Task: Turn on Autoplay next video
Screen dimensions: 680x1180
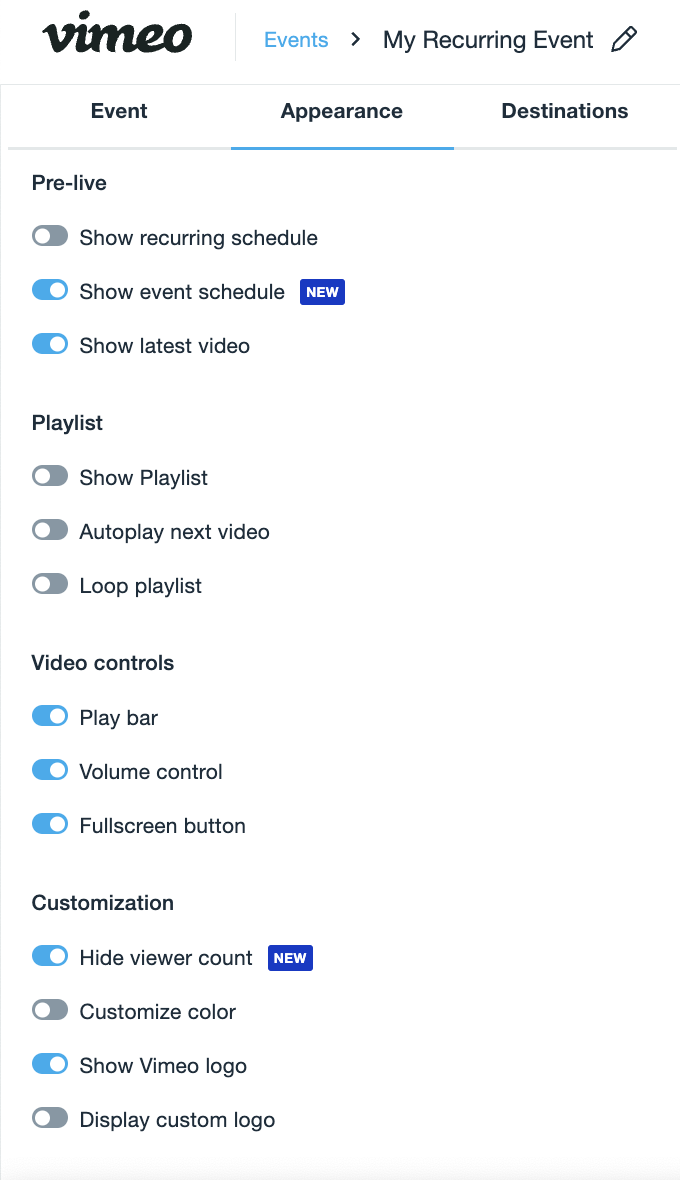Action: 50,531
